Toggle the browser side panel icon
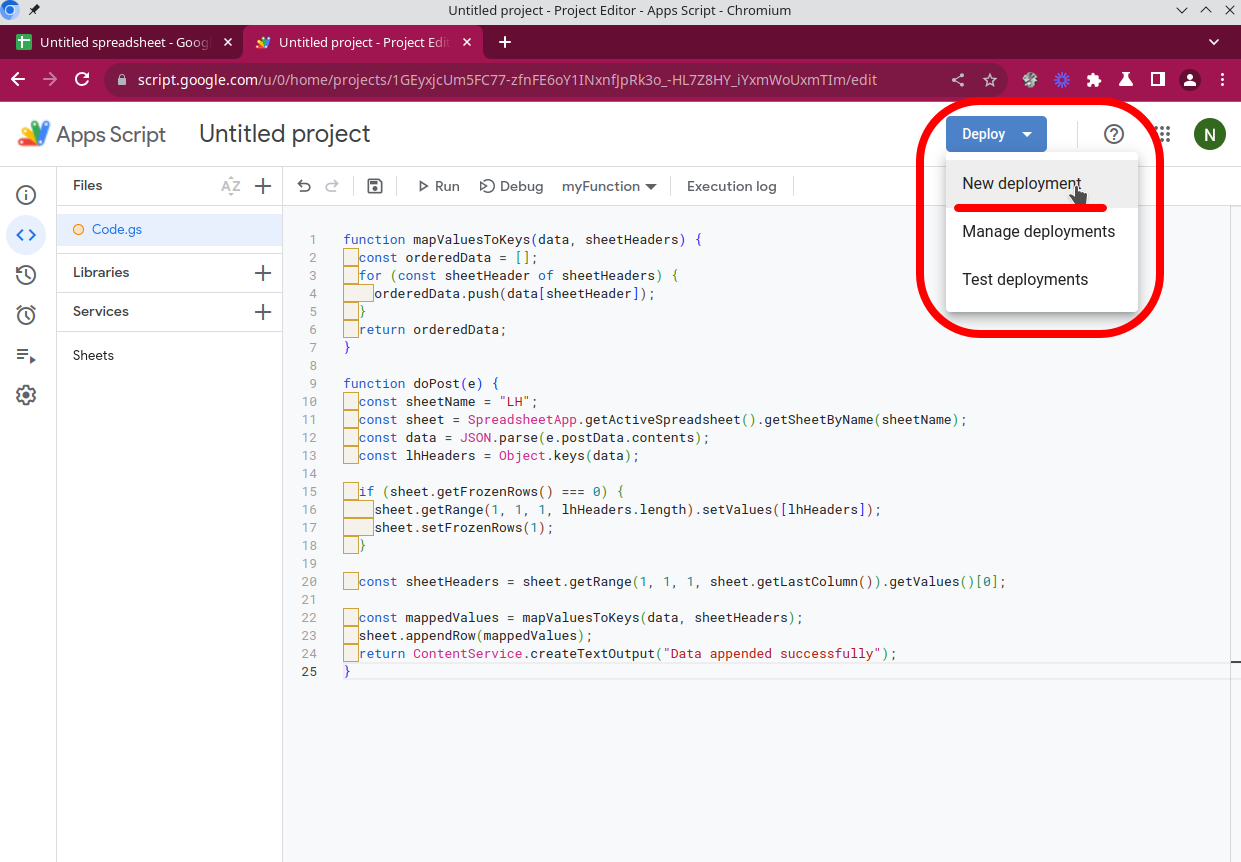The width and height of the screenshot is (1241, 862). (1158, 79)
